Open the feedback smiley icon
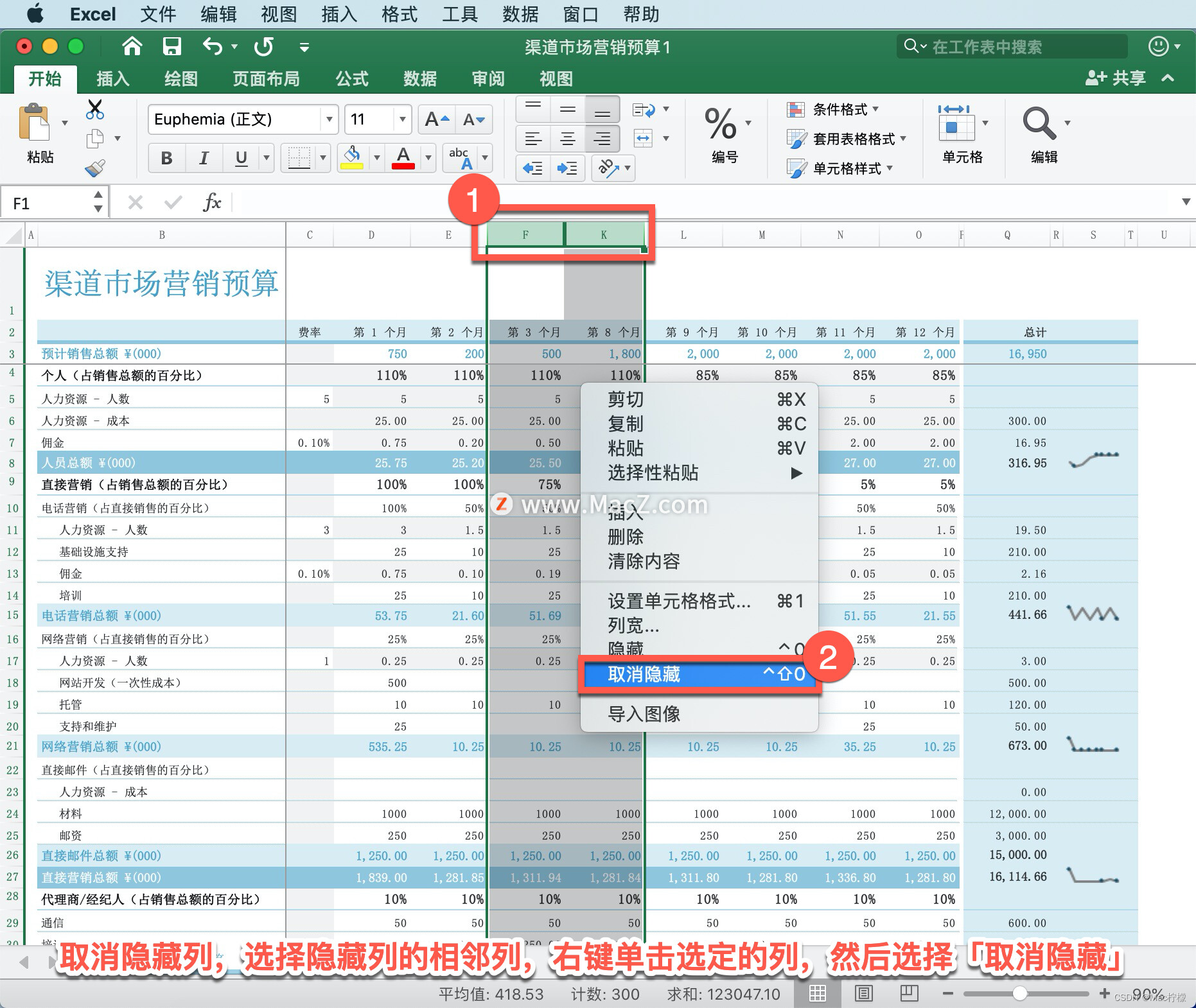 1158,46
